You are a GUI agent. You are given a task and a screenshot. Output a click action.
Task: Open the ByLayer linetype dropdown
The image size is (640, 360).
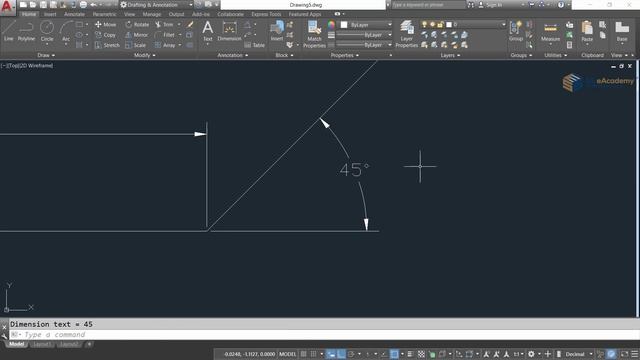point(364,45)
